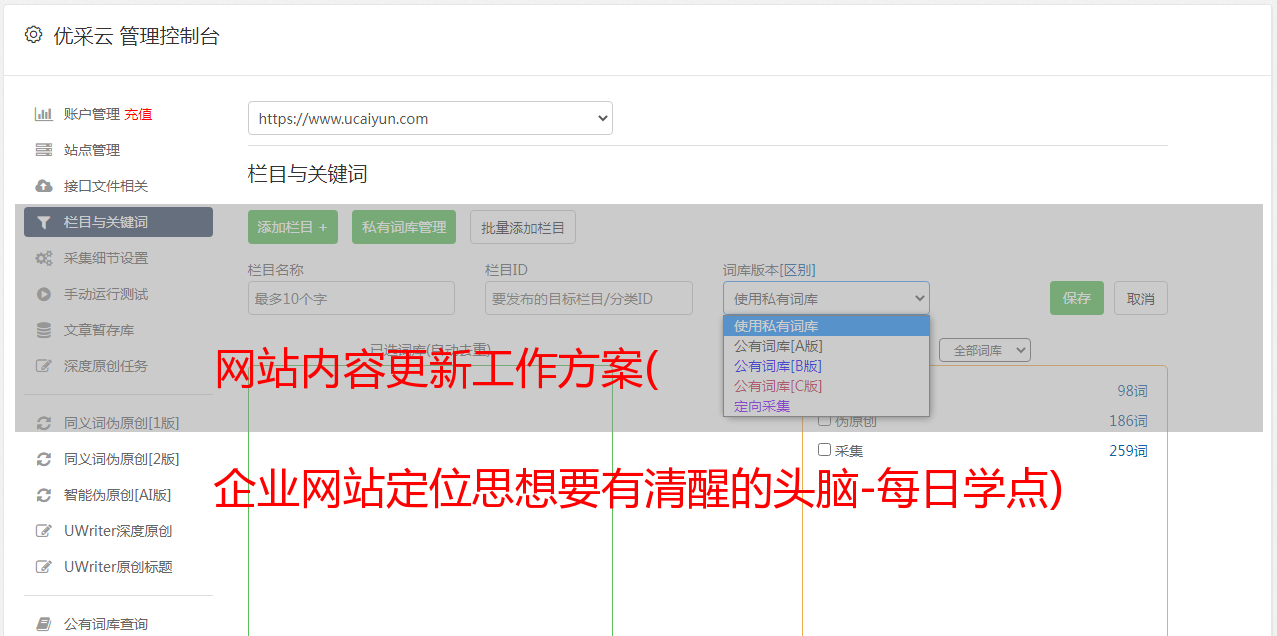Click 批量添加栏目 button
1277x636 pixels.
tap(523, 227)
